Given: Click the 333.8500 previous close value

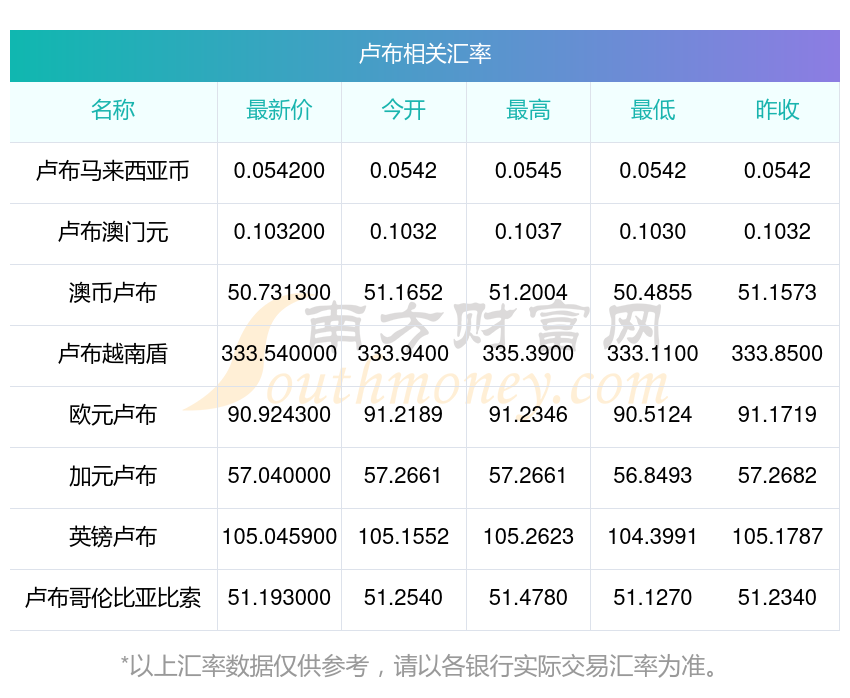Looking at the screenshot, I should [x=777, y=354].
